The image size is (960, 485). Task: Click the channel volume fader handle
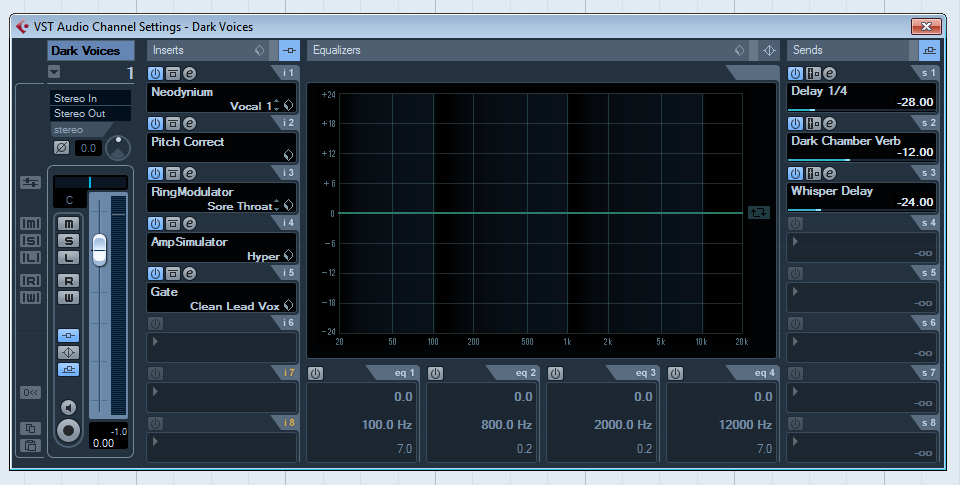(x=98, y=249)
